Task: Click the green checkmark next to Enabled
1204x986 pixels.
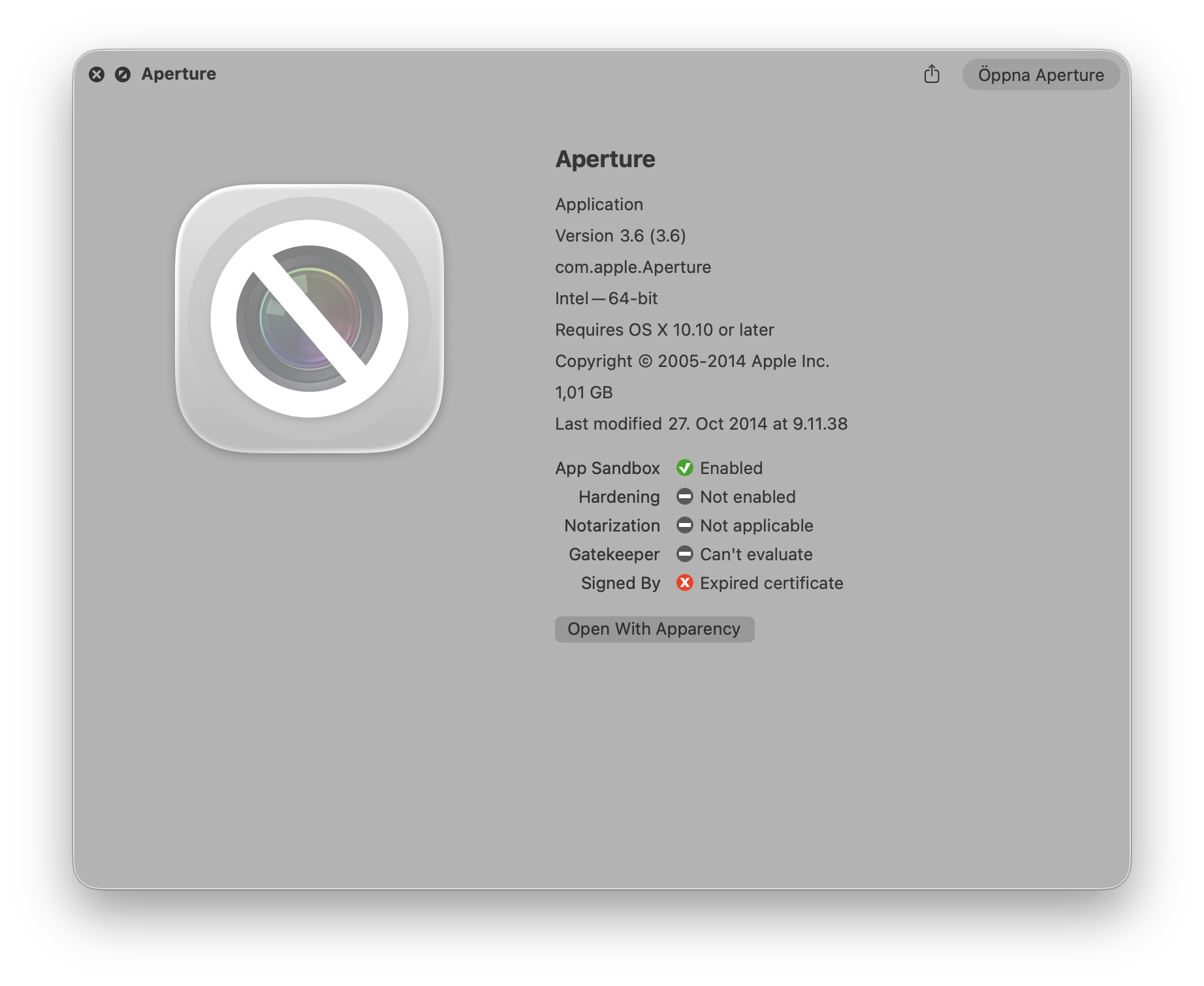Action: [684, 468]
